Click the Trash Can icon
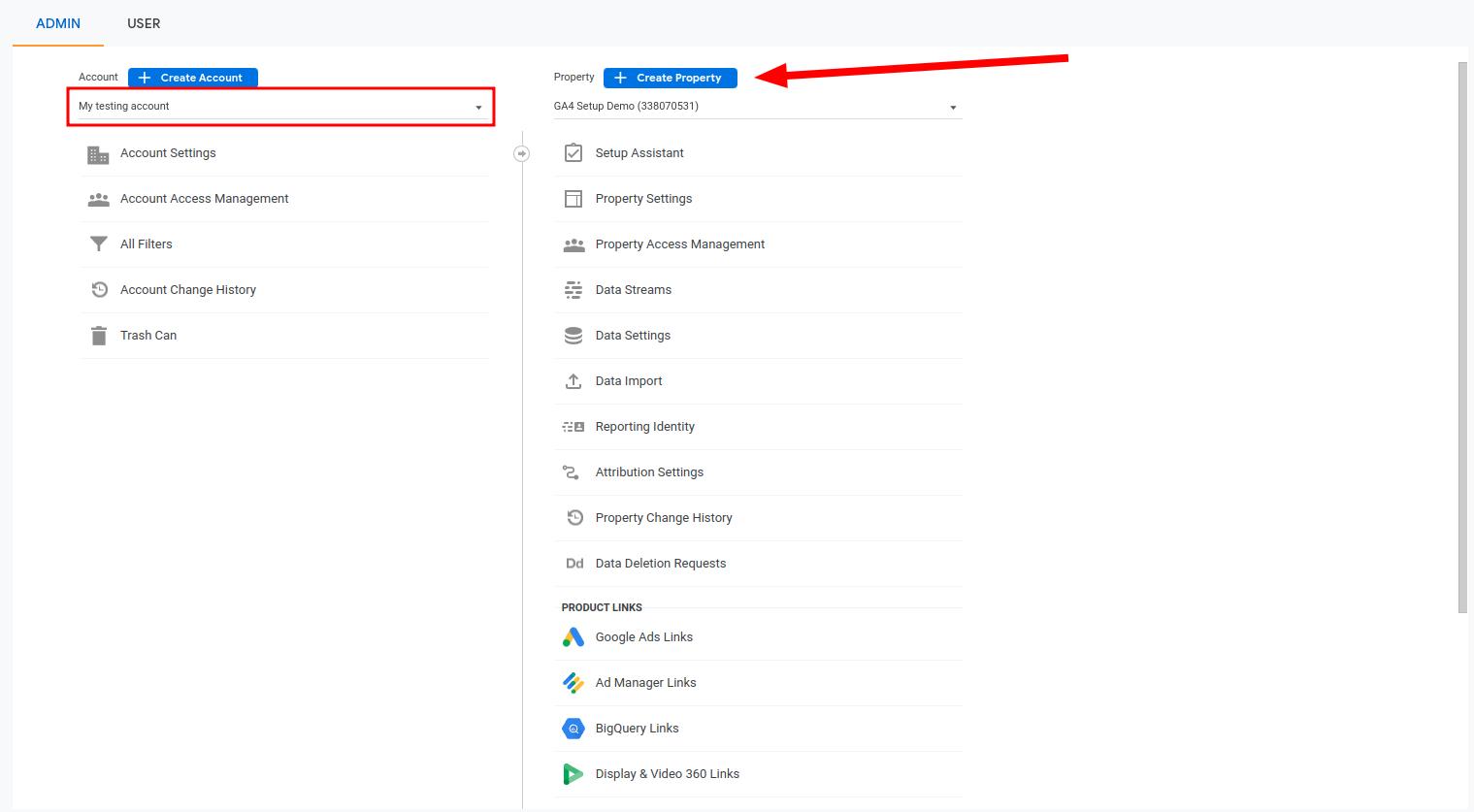This screenshot has height=812, width=1474. [98, 335]
